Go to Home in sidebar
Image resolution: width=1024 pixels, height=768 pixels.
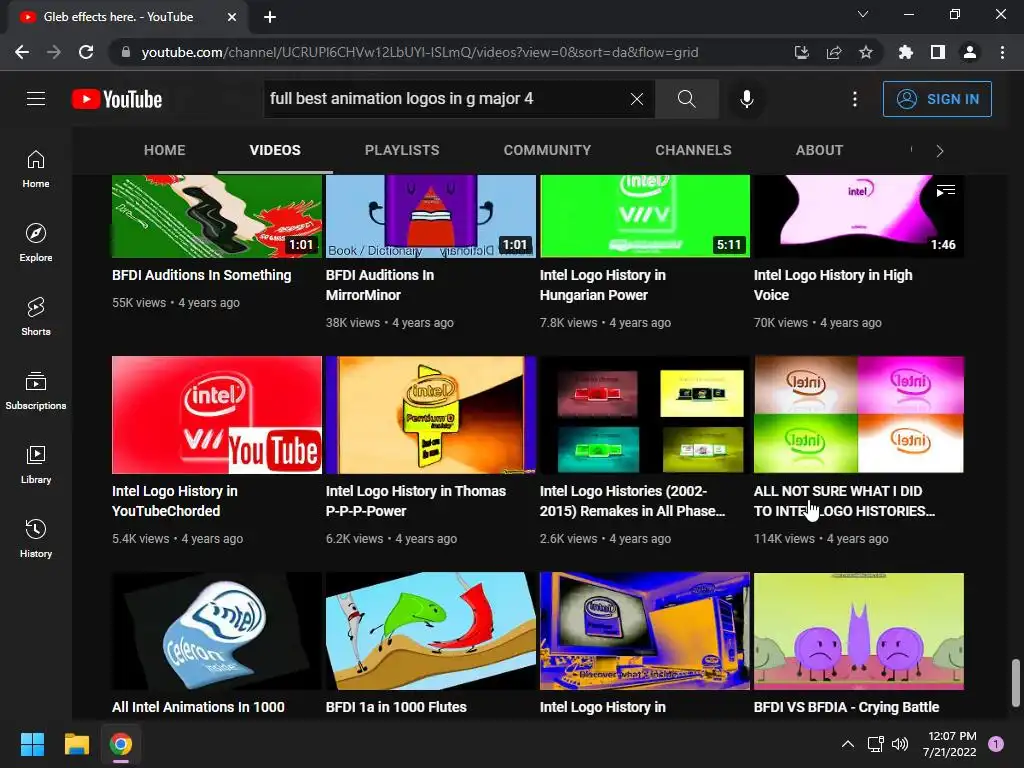pyautogui.click(x=36, y=169)
